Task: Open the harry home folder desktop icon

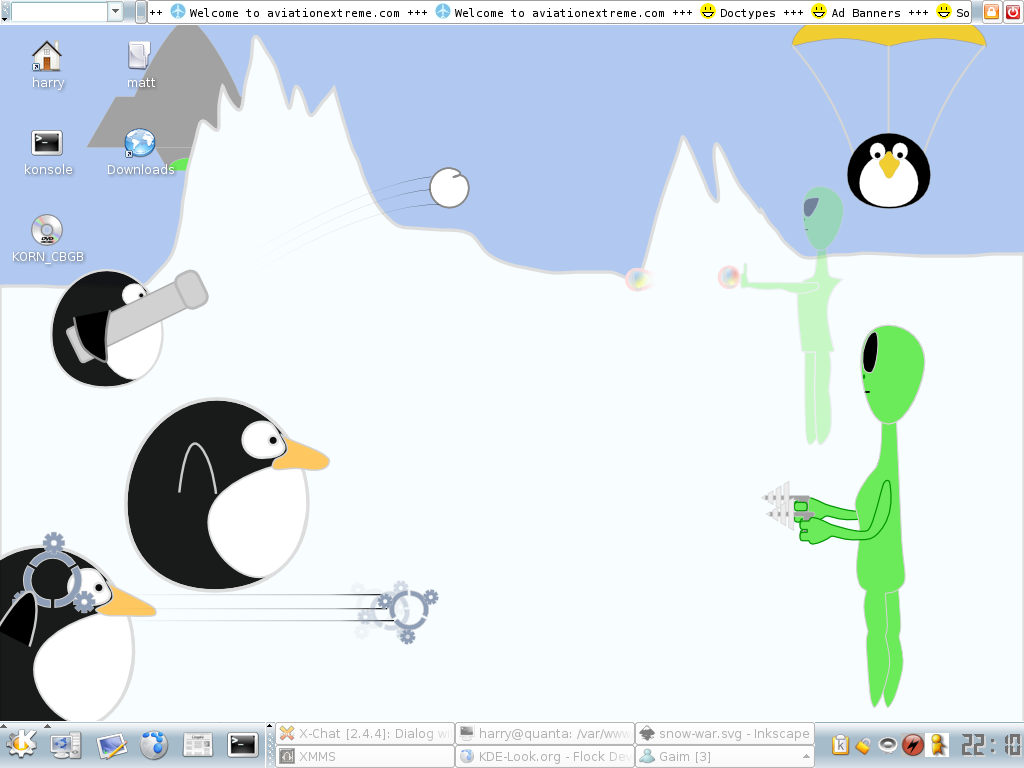Action: [47, 64]
